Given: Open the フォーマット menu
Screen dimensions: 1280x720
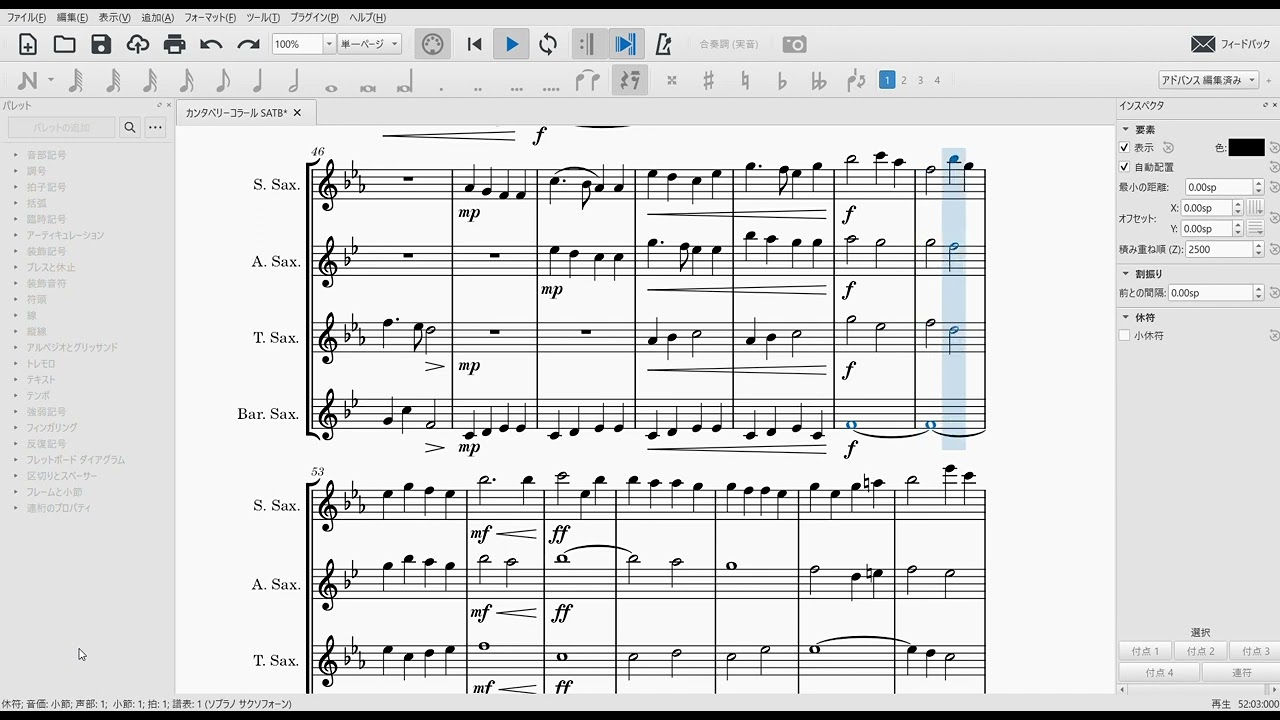Looking at the screenshot, I should (x=210, y=17).
